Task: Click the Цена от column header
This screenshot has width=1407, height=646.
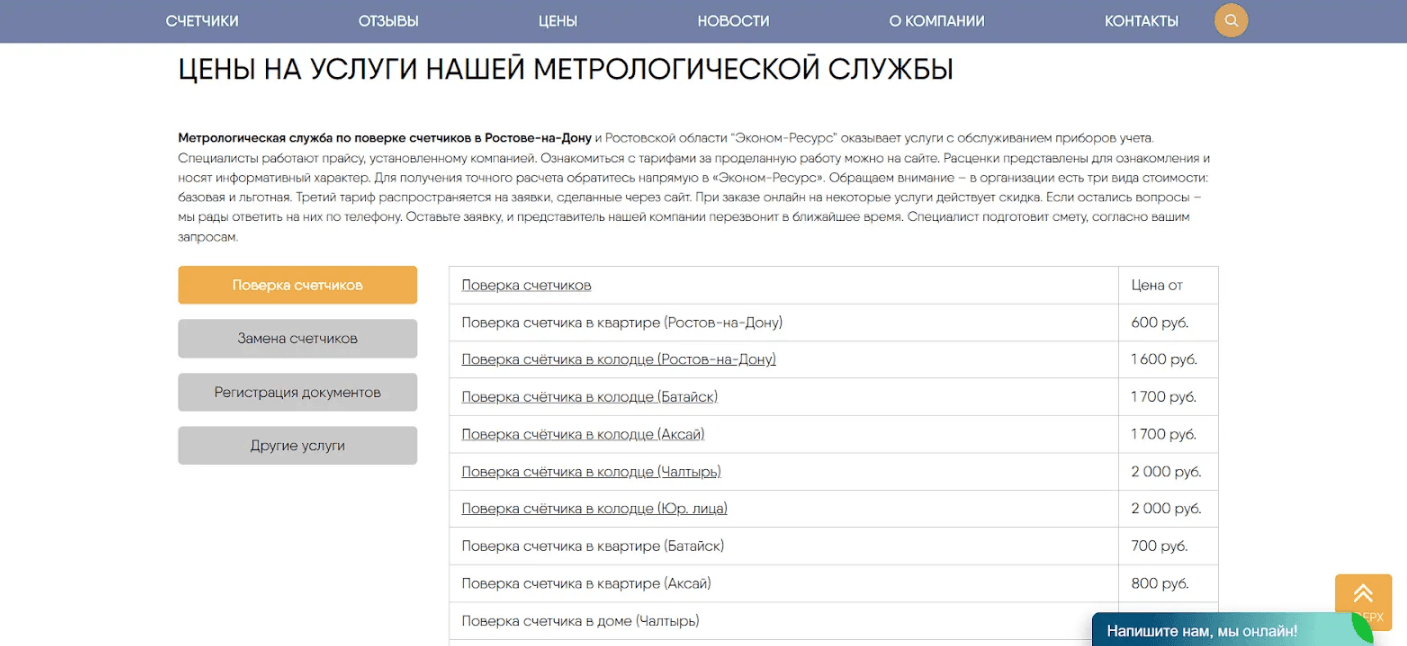Action: tap(1168, 285)
